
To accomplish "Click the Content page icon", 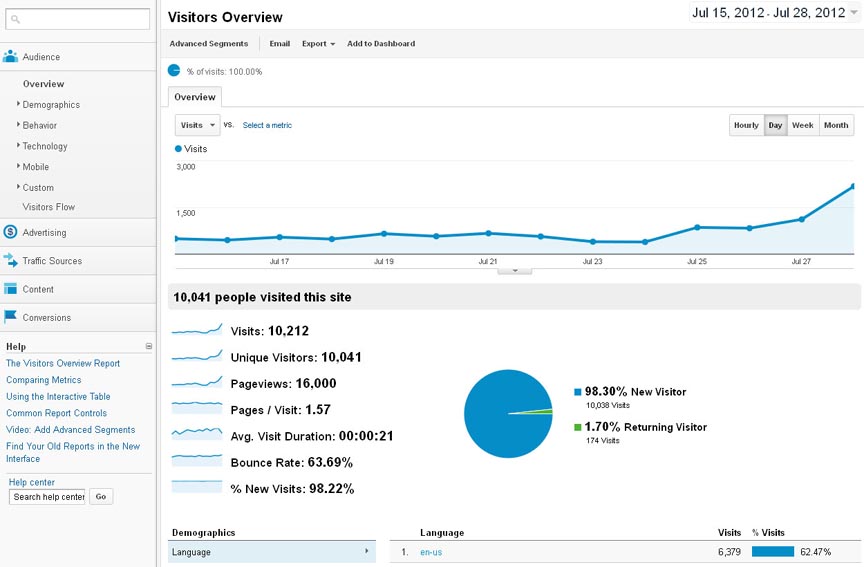I will (x=10, y=289).
